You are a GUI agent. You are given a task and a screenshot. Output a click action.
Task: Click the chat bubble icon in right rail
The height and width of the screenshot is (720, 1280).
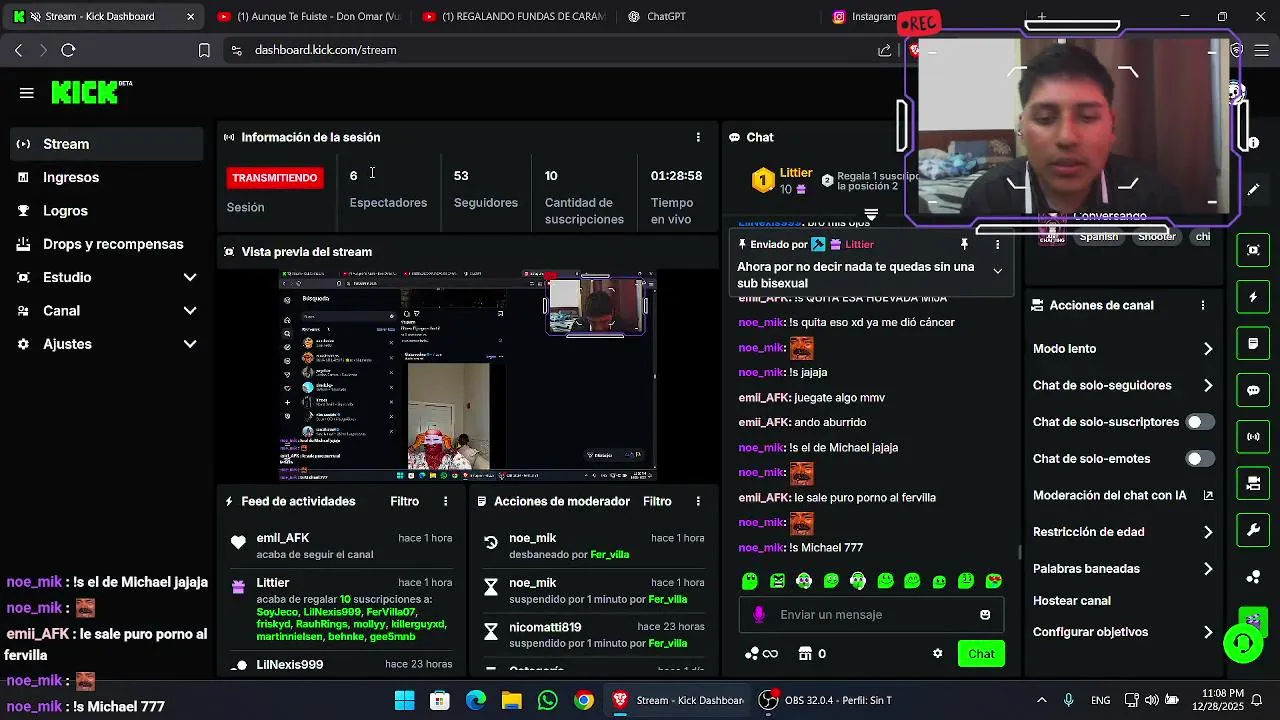1253,390
